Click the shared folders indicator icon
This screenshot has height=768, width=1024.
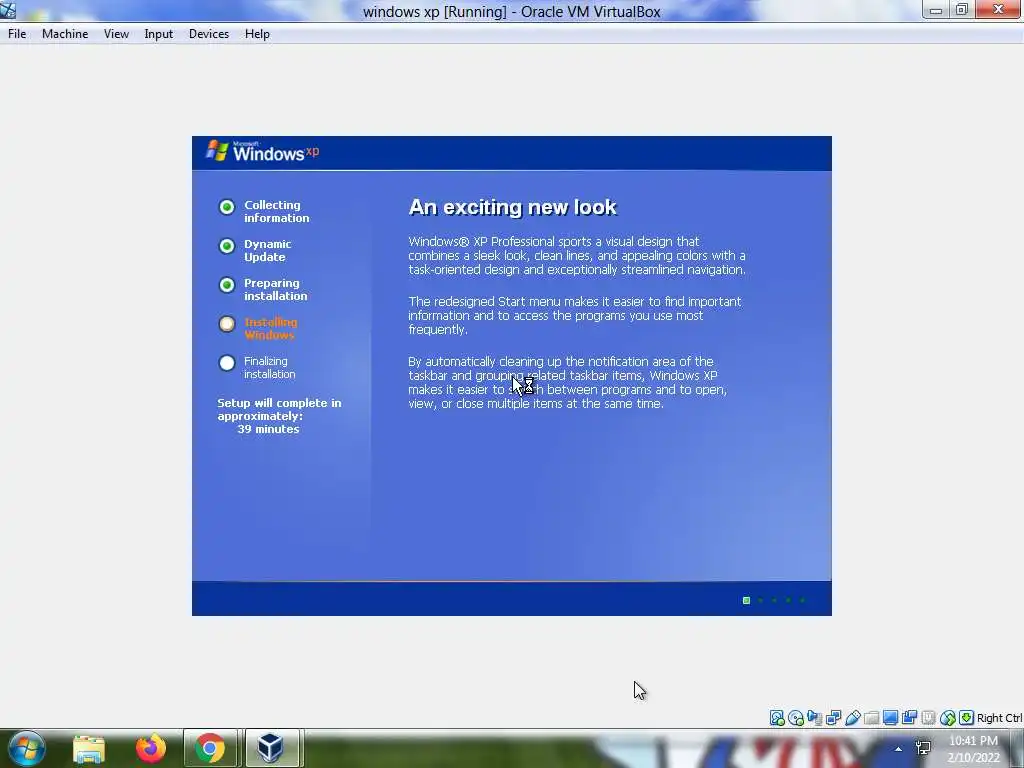pos(871,718)
